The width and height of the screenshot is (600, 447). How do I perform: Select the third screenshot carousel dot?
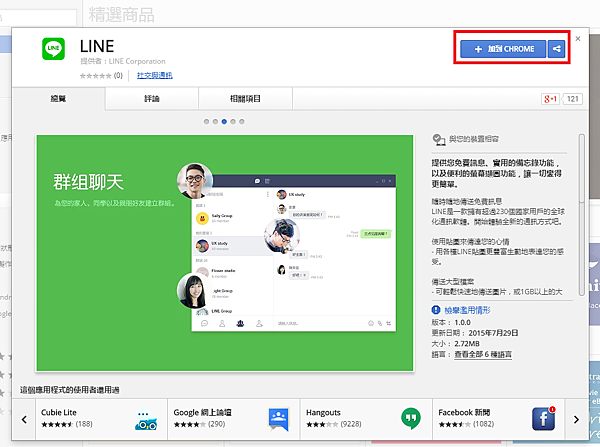click(224, 122)
